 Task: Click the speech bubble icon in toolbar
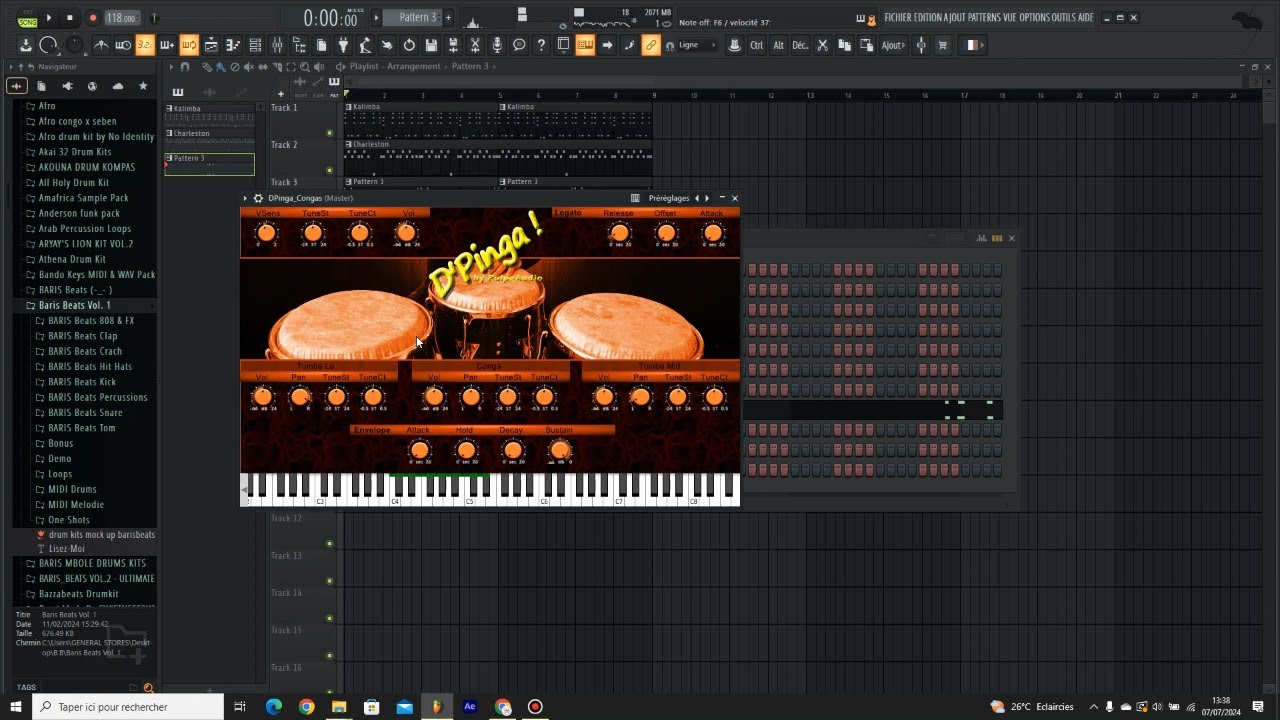point(519,45)
